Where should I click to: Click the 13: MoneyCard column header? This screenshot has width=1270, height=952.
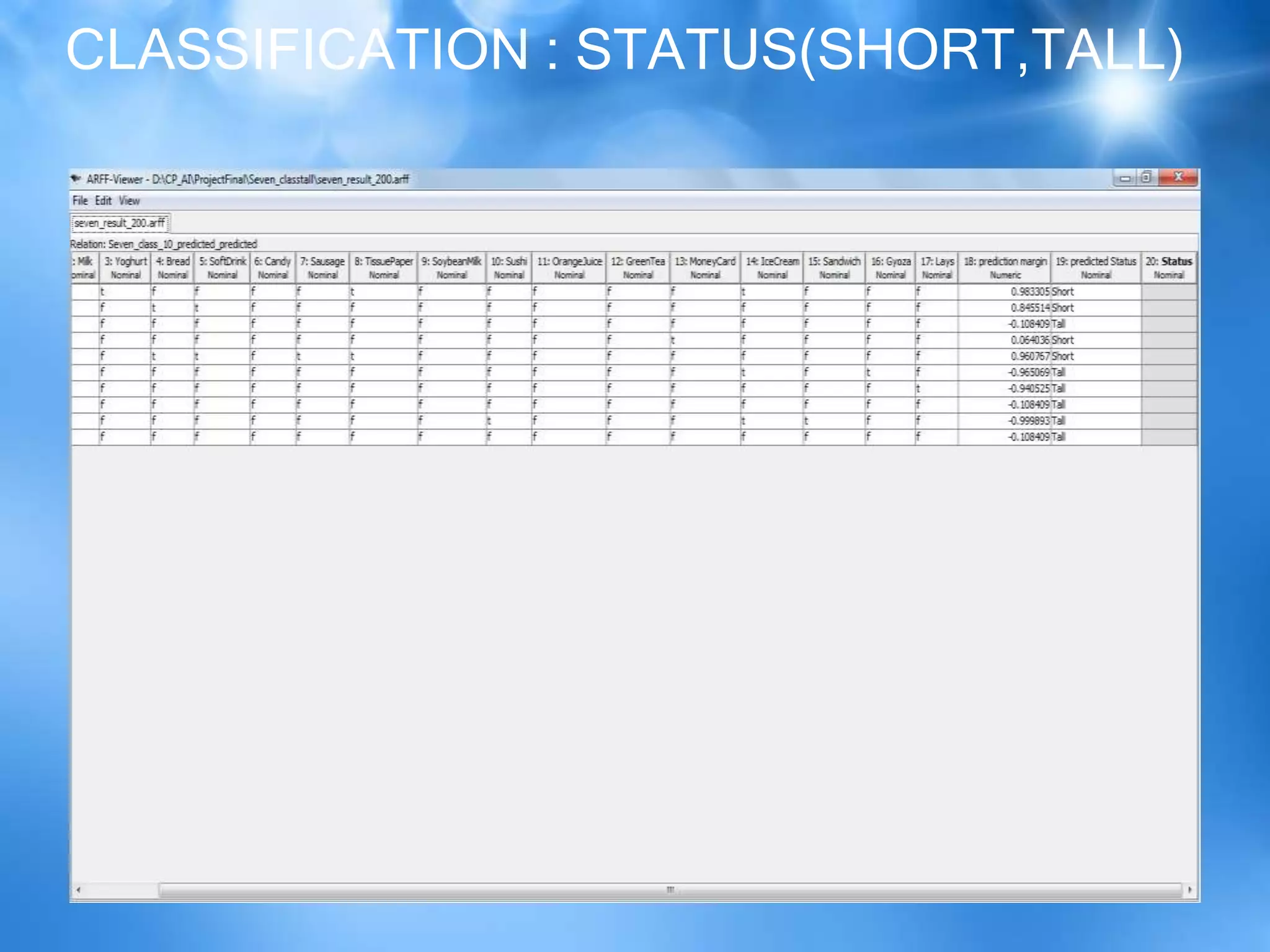(x=705, y=268)
